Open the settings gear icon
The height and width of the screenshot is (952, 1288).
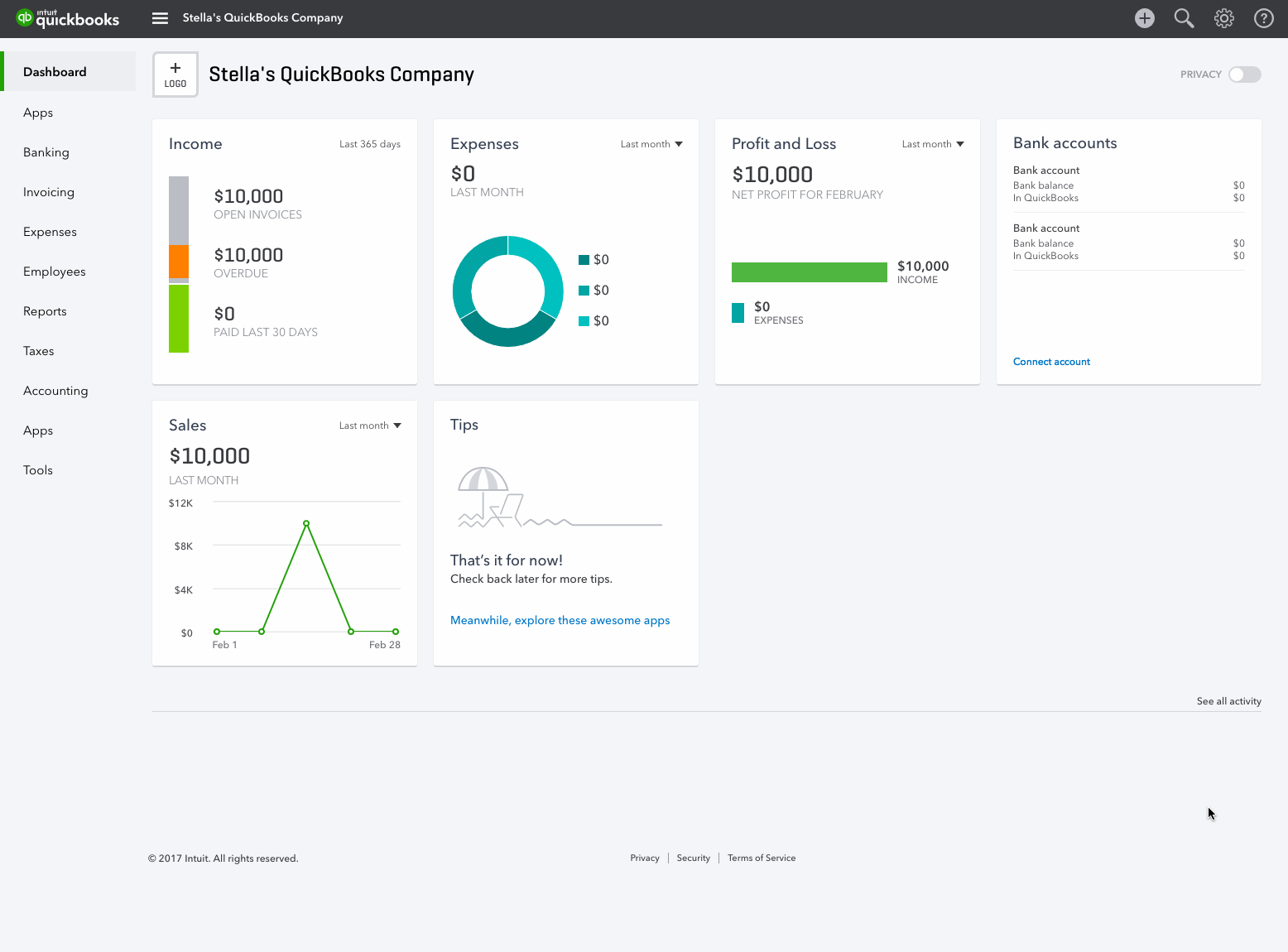(x=1223, y=18)
